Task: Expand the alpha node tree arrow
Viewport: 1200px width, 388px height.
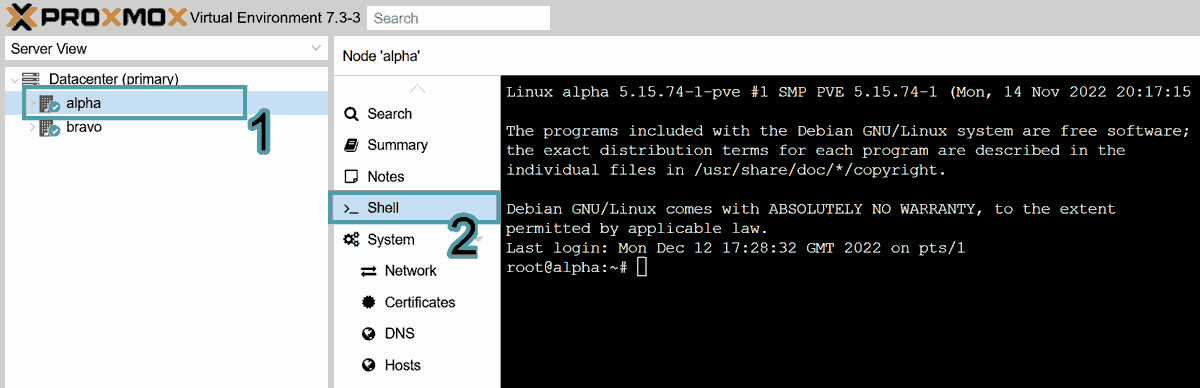Action: [33, 103]
